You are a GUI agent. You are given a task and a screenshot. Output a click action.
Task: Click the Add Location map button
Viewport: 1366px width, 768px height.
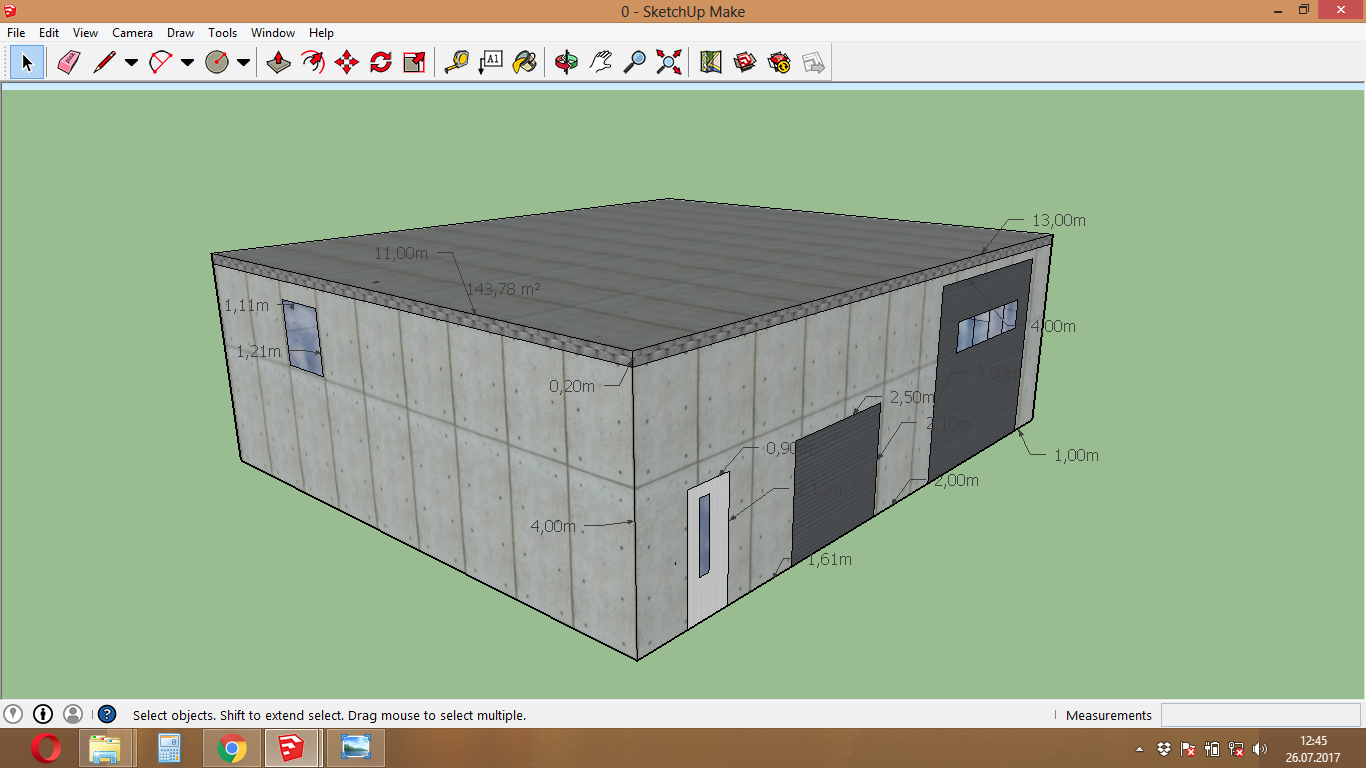click(711, 63)
